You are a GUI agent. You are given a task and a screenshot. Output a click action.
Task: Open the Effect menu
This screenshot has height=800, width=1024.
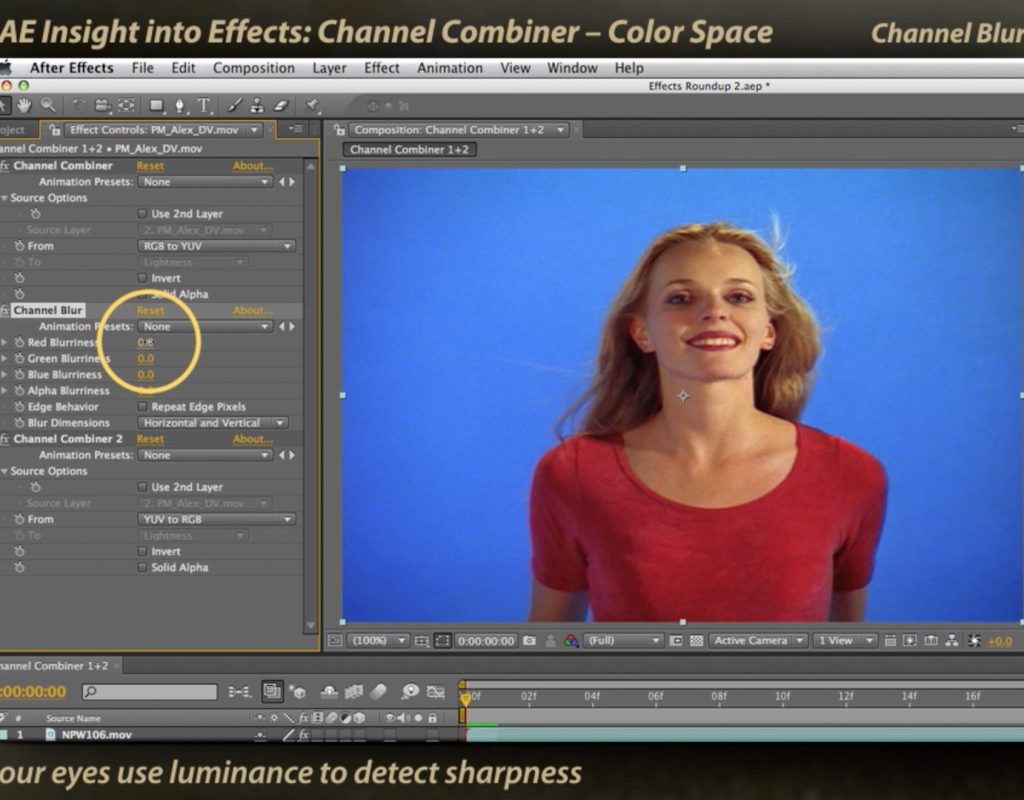(x=381, y=68)
